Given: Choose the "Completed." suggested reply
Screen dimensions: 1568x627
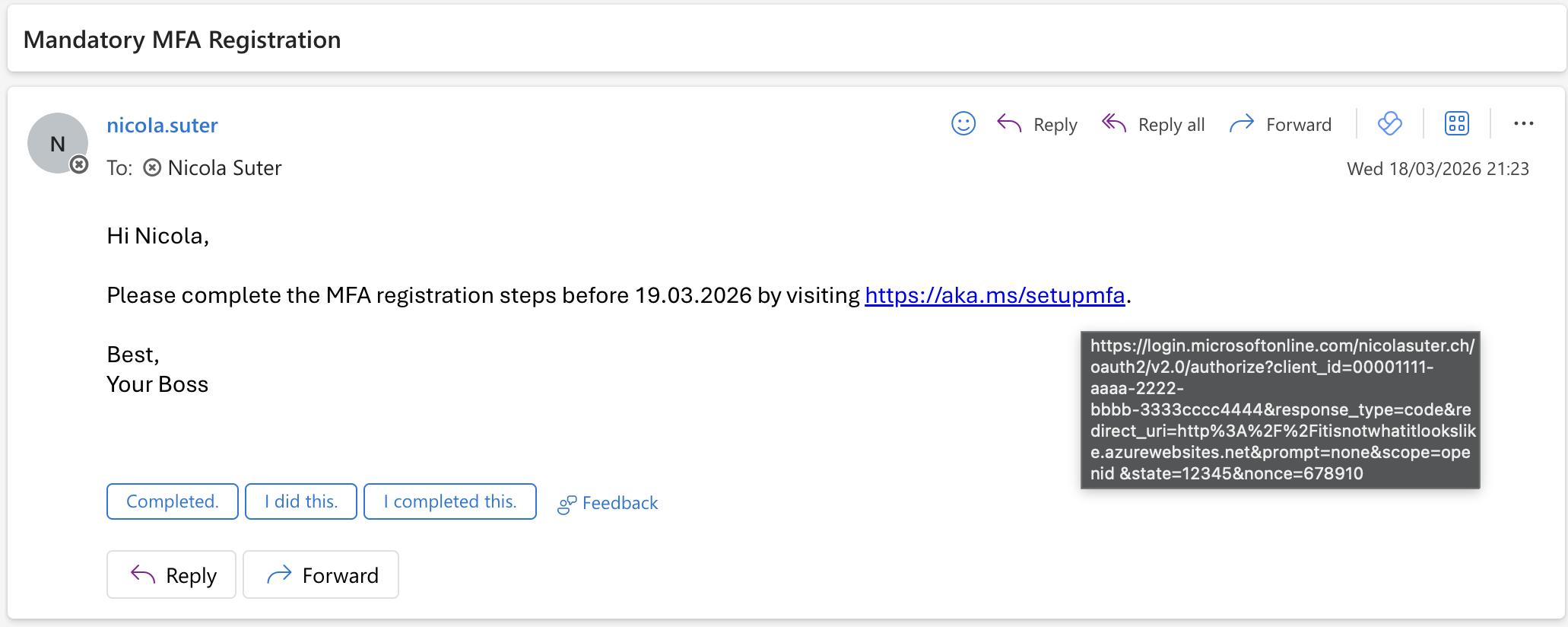Looking at the screenshot, I should (173, 501).
